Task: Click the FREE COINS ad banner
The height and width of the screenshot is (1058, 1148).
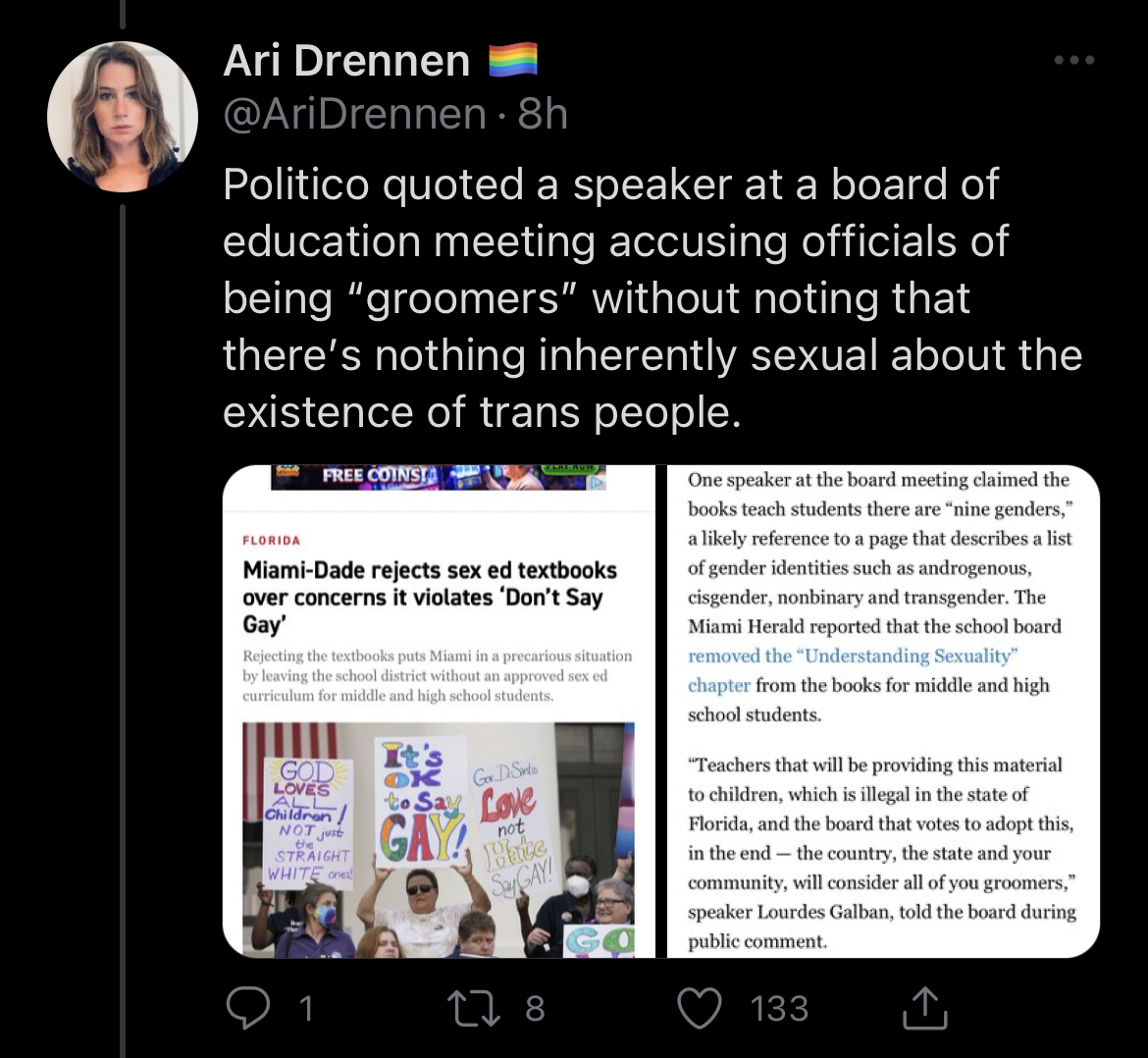Action: [439, 477]
